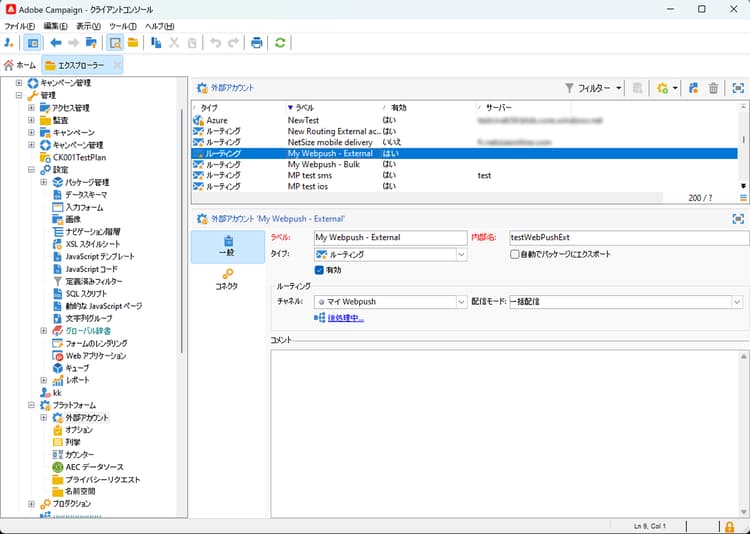Click the blue back arrow icon
The width and height of the screenshot is (750, 534).
[x=55, y=42]
